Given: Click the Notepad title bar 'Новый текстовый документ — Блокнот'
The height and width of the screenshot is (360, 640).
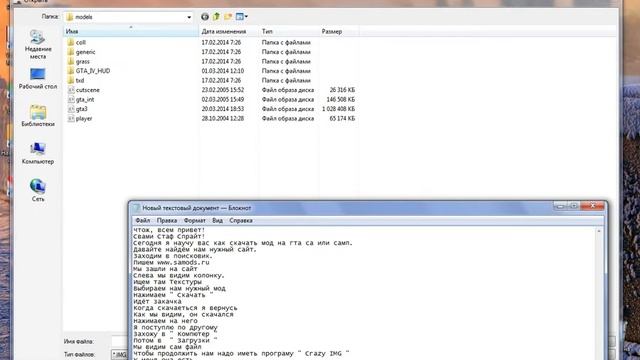Looking at the screenshot, I should [197, 208].
